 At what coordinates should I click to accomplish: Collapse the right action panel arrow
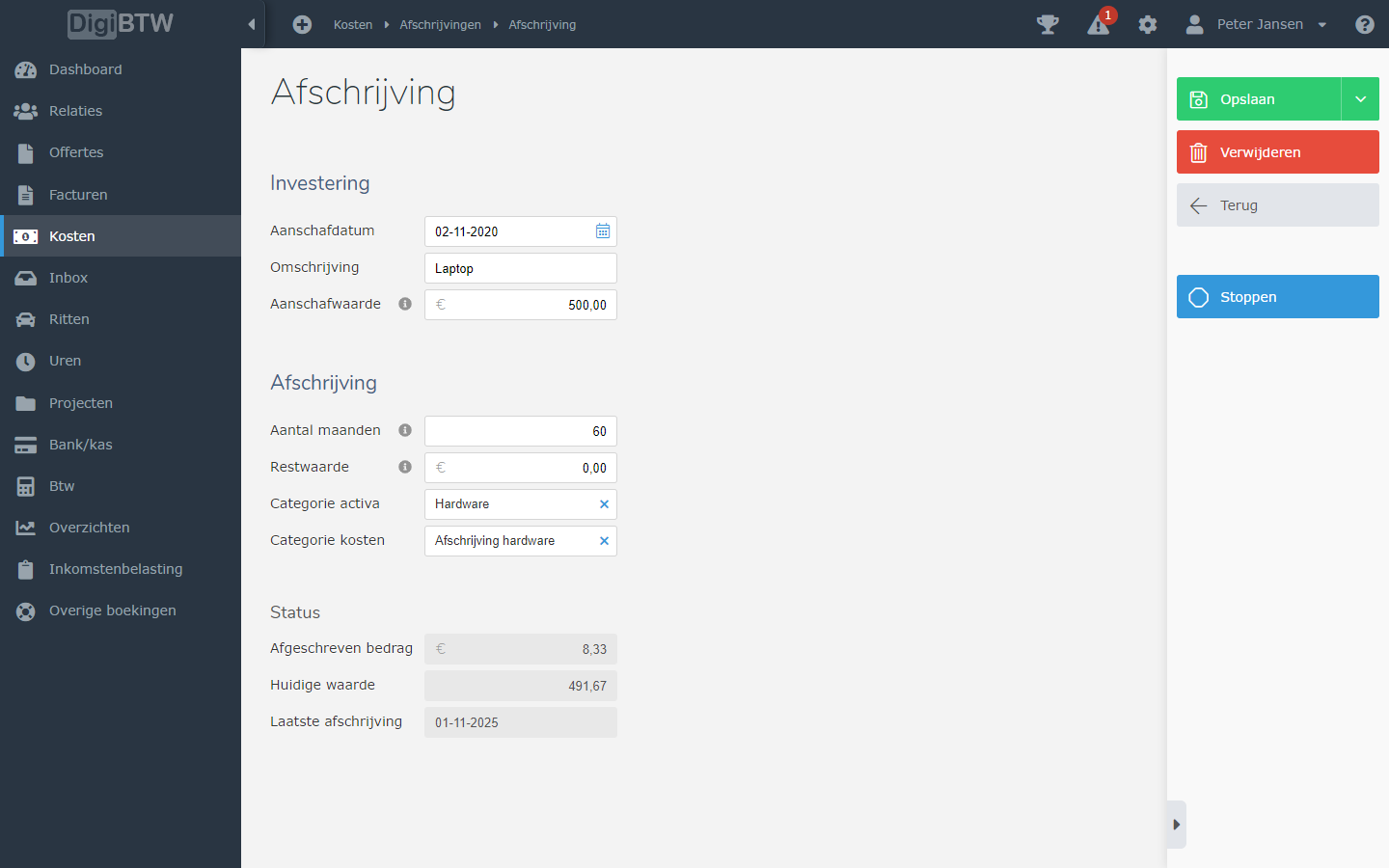click(x=1176, y=825)
